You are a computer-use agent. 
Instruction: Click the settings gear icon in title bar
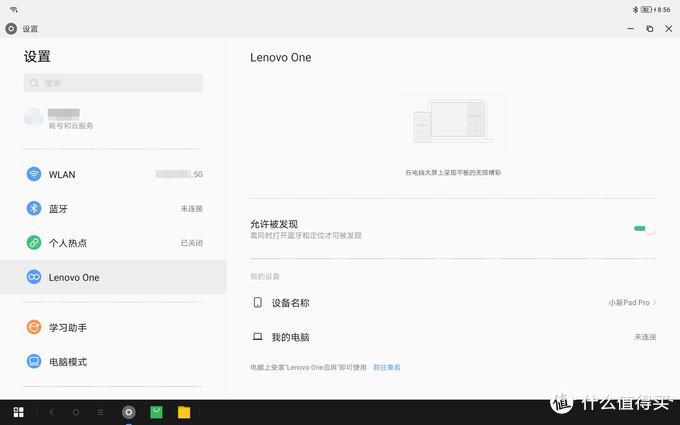coord(11,29)
